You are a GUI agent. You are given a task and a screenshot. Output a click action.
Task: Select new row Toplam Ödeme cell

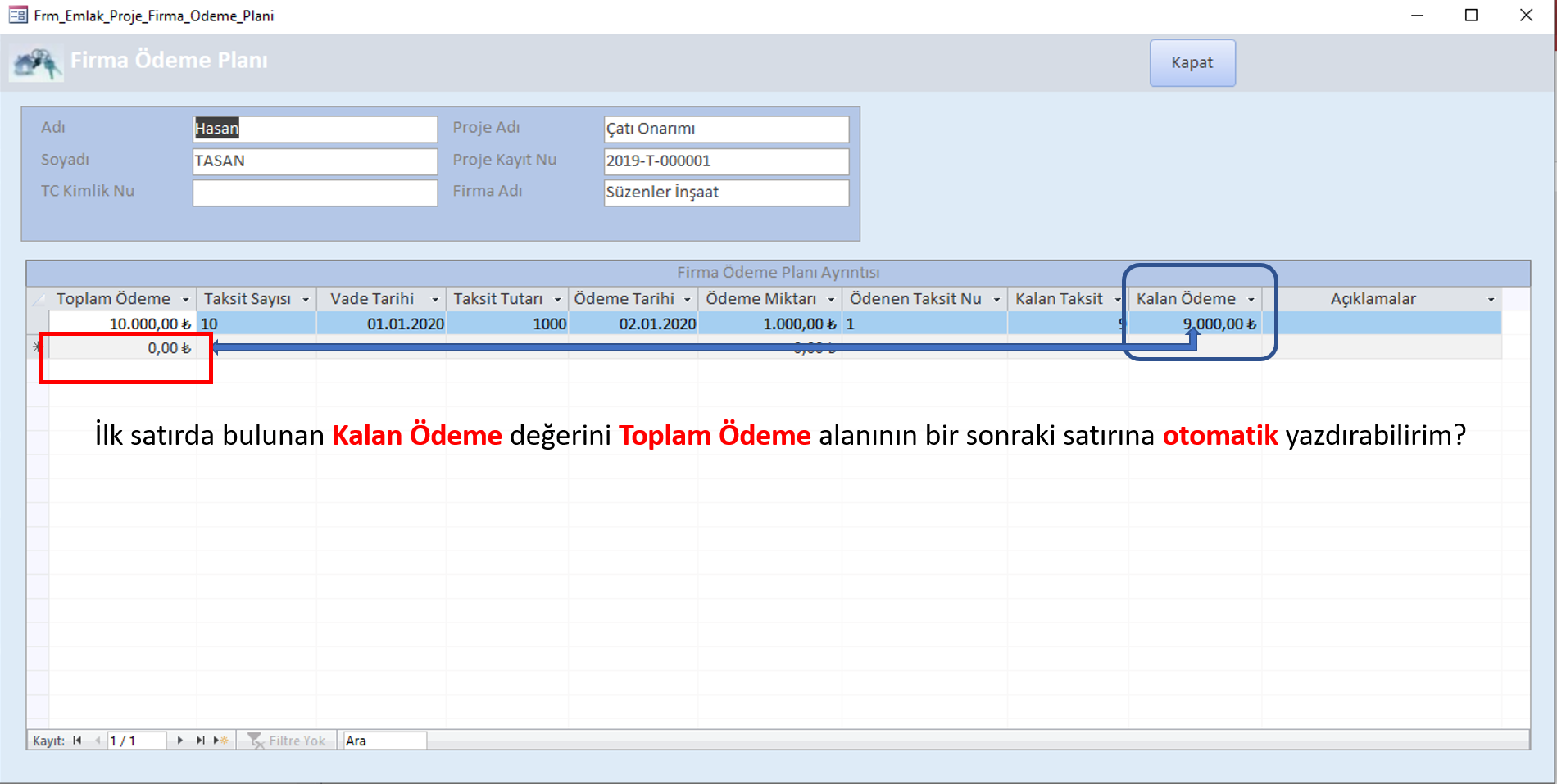coord(123,348)
